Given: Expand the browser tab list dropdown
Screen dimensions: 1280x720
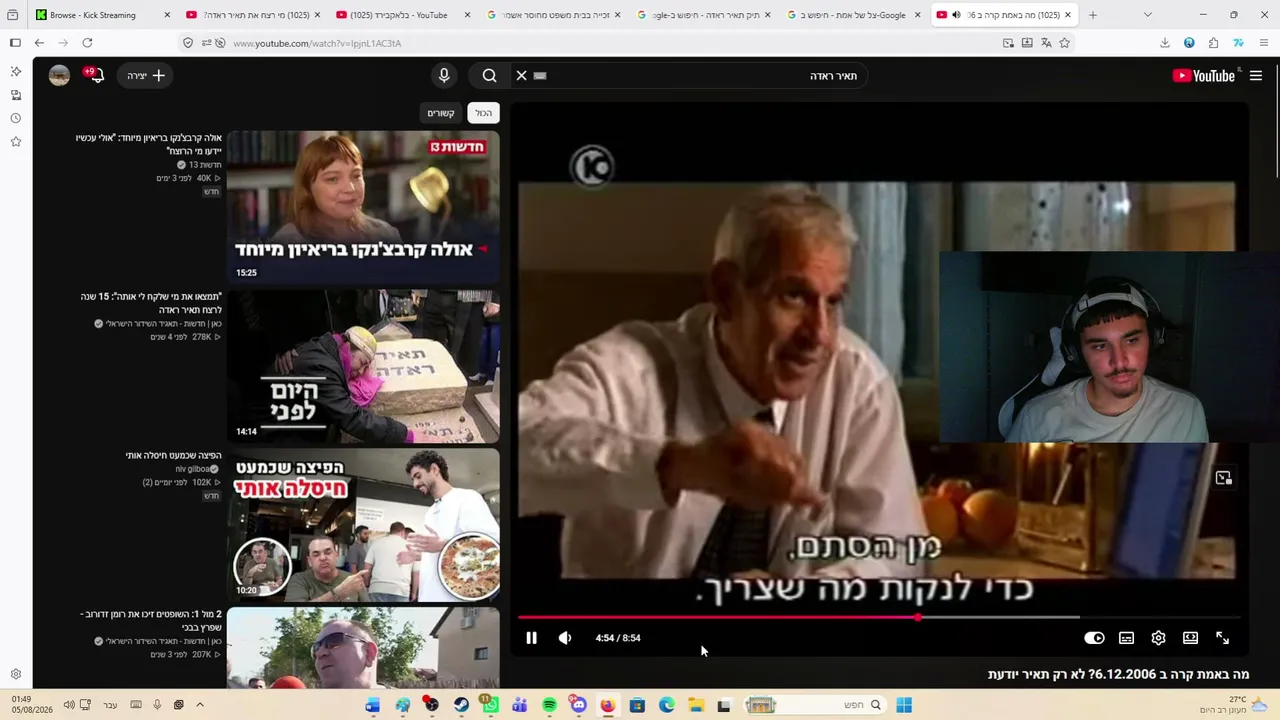Looking at the screenshot, I should [1147, 15].
